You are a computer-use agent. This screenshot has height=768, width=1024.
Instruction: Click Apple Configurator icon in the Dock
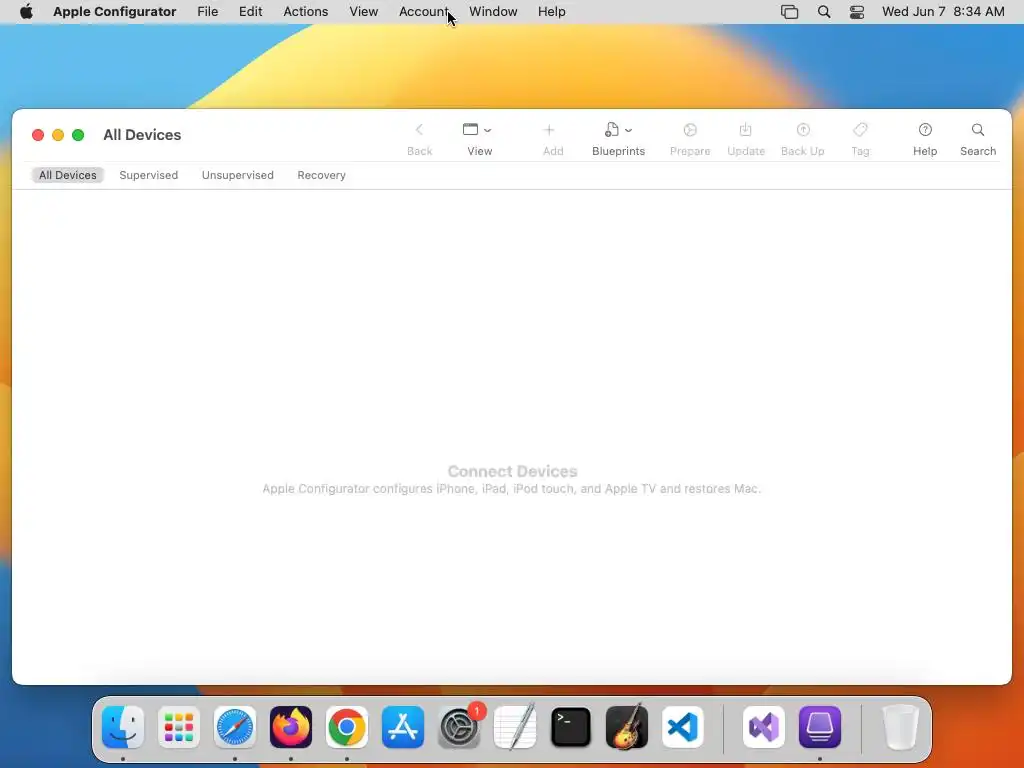820,727
